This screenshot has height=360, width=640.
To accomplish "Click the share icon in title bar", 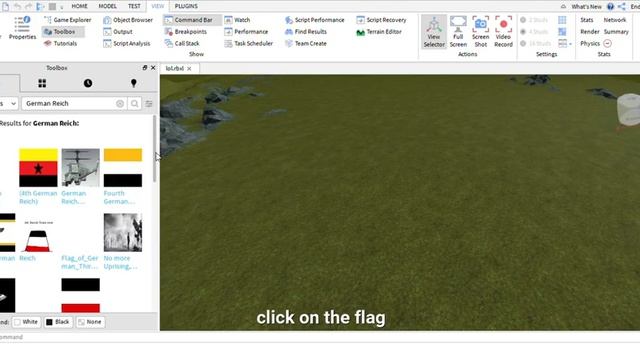I will 622,7.
